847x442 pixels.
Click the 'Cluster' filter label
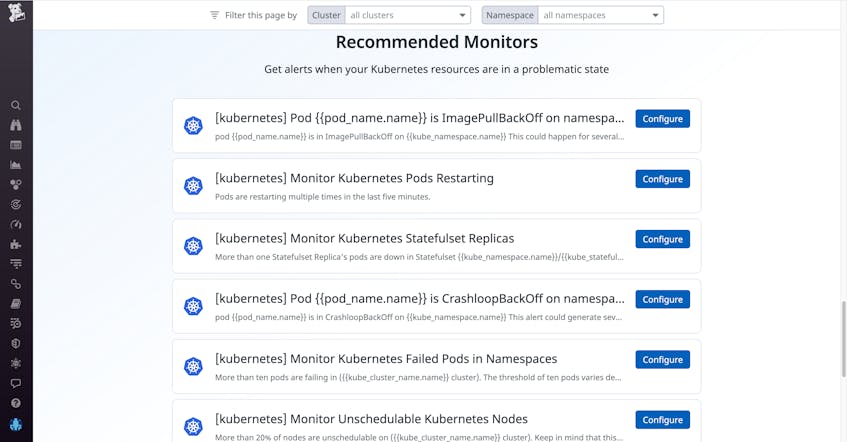click(x=326, y=15)
